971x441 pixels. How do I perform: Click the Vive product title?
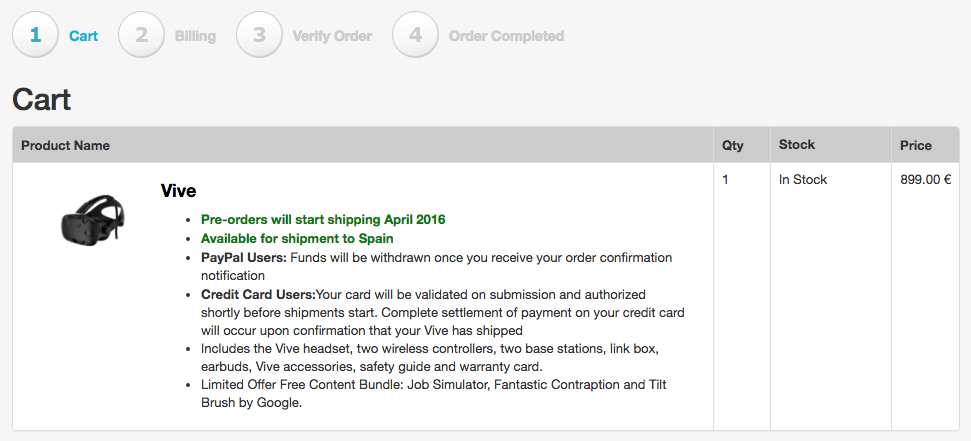click(x=178, y=190)
